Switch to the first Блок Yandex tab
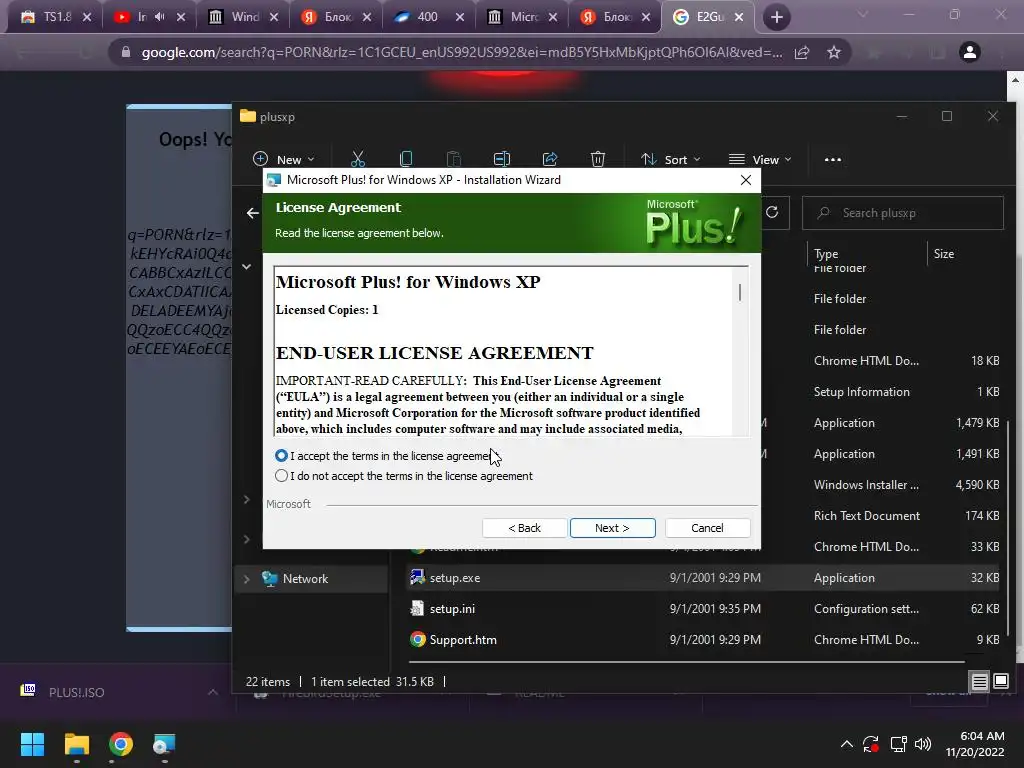The width and height of the screenshot is (1024, 768). pyautogui.click(x=338, y=17)
